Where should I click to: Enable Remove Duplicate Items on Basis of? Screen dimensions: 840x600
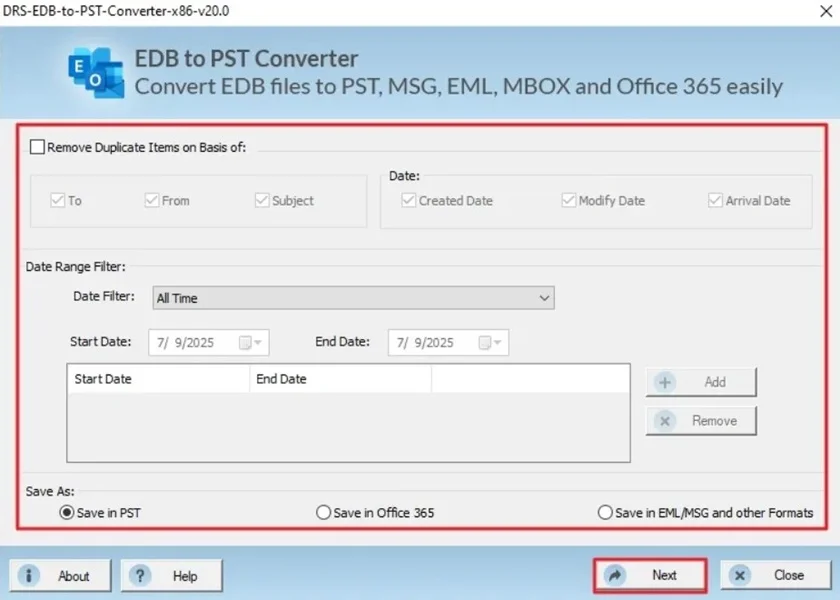(36, 146)
